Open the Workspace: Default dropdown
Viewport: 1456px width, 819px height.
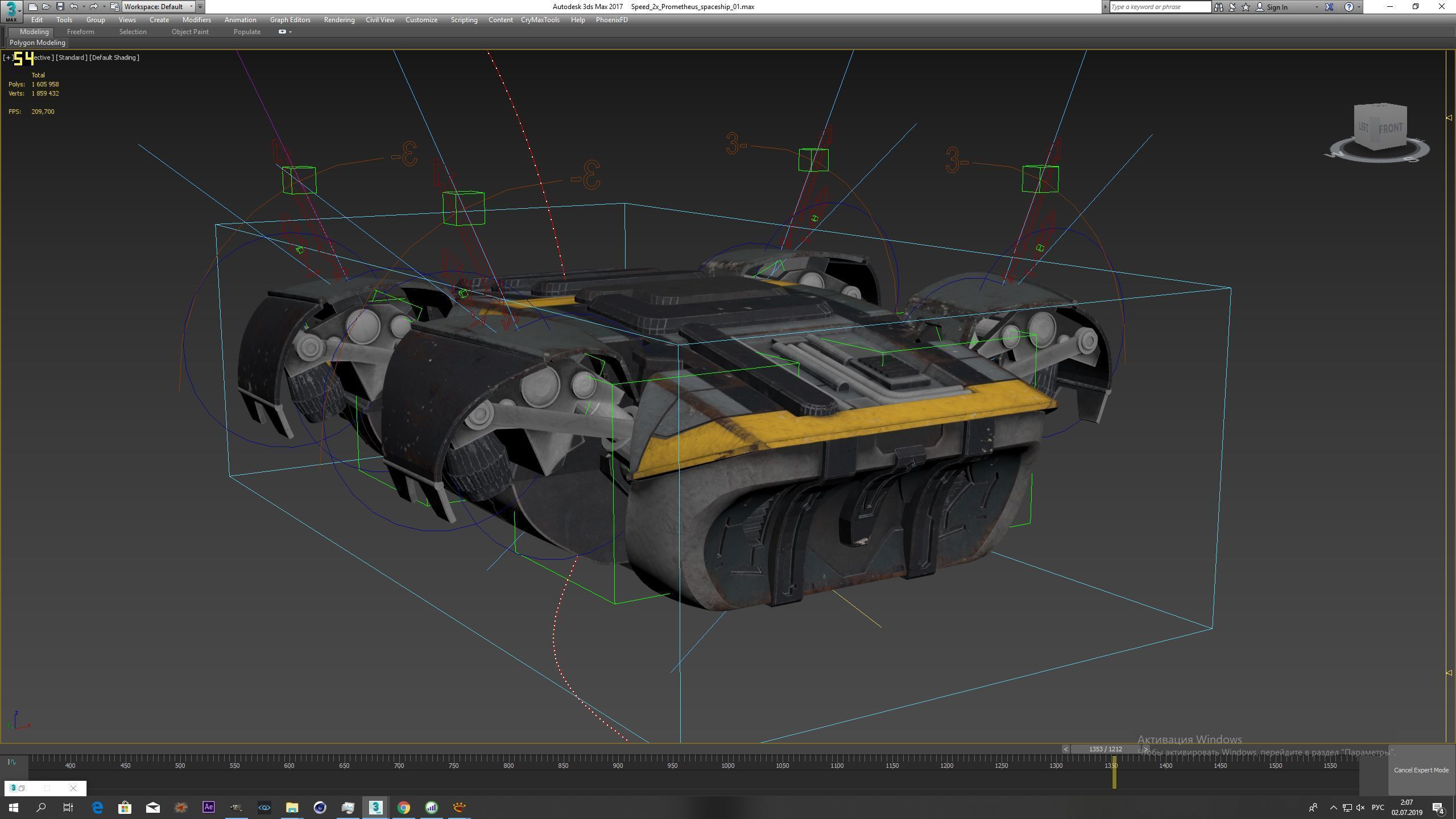pos(158,7)
